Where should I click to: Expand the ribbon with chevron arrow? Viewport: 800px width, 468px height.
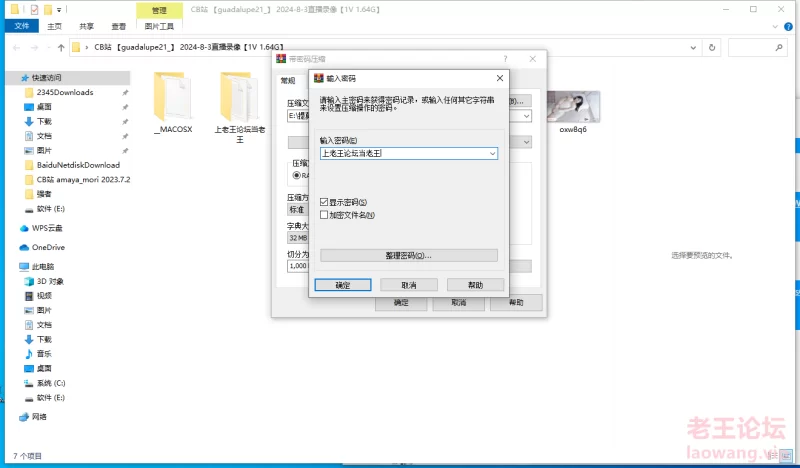[775, 27]
